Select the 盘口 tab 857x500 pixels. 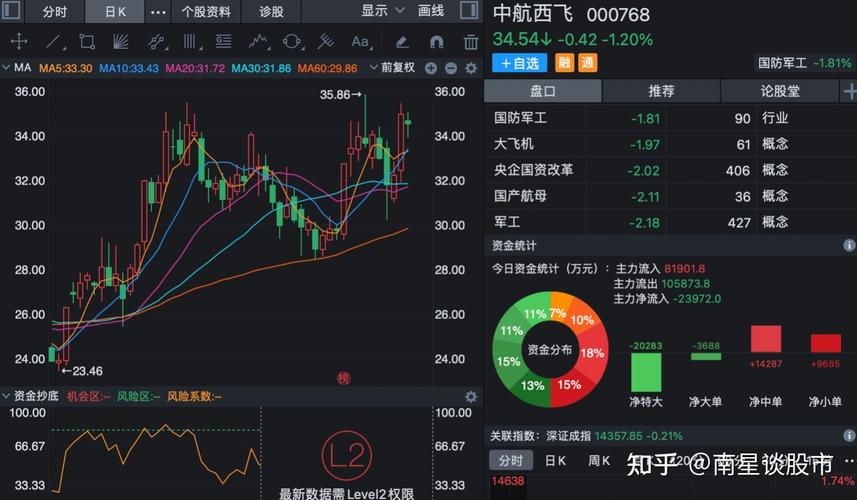point(543,91)
